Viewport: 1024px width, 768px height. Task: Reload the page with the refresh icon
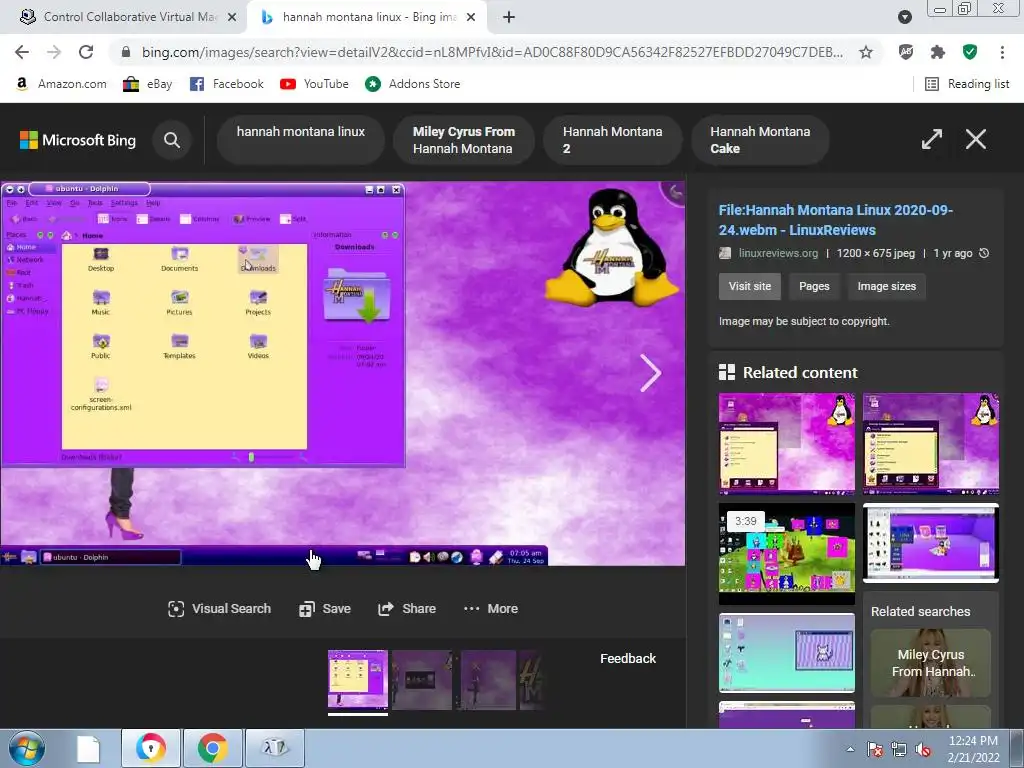click(x=86, y=52)
